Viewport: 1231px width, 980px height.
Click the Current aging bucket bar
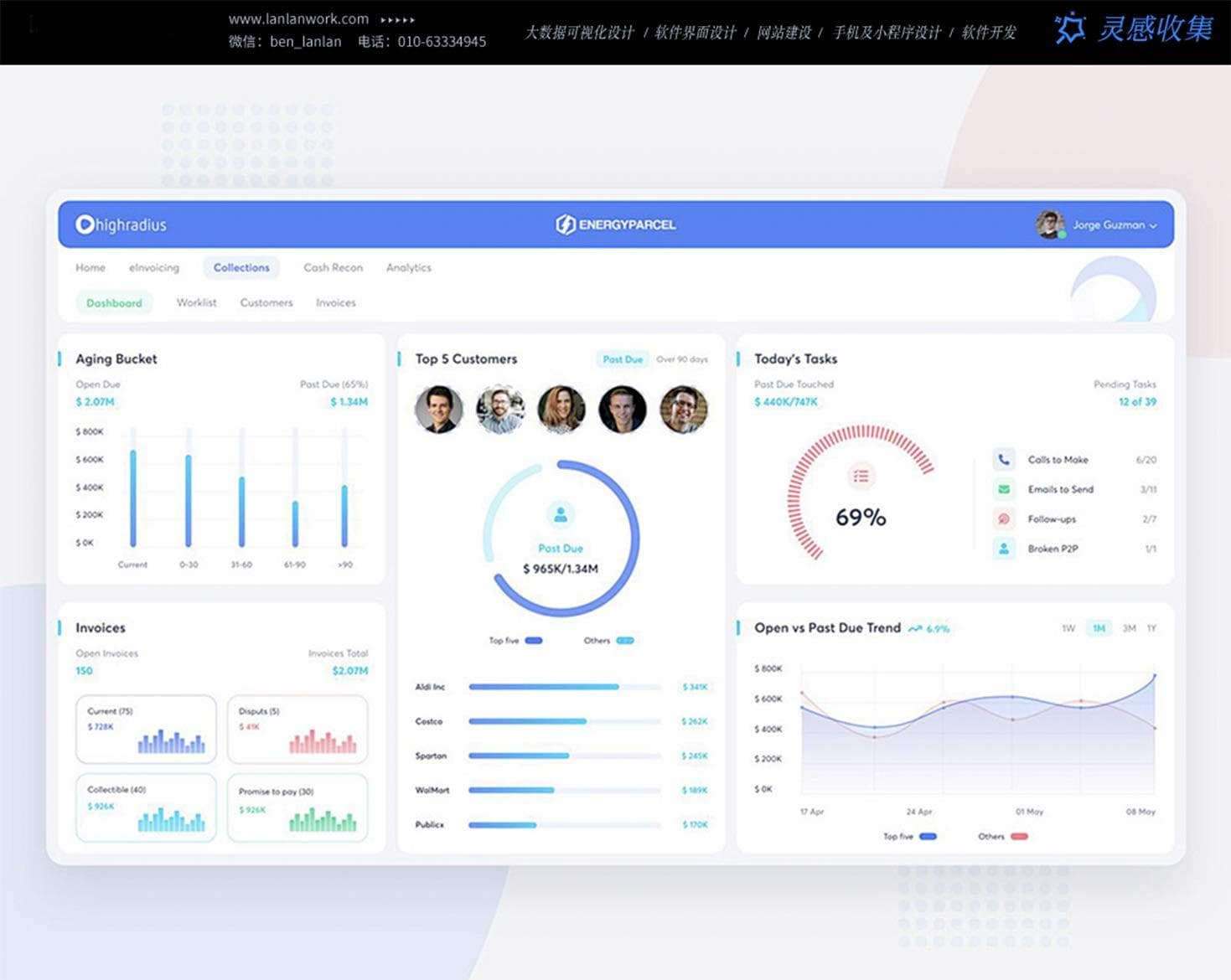pos(132,498)
